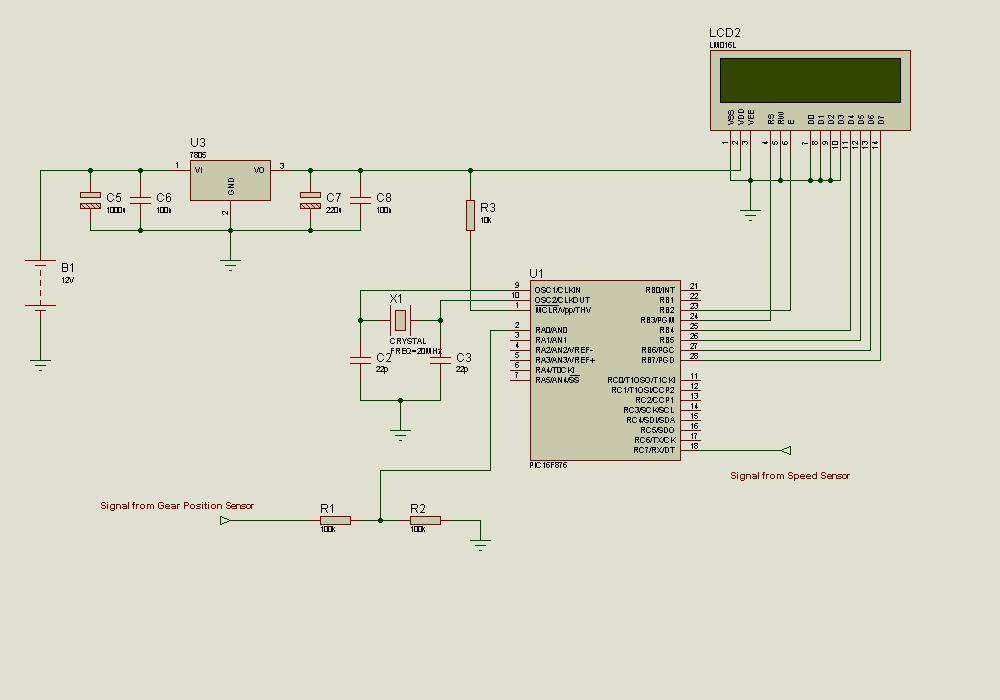
Task: Click the 'RA5/AN4/SS' pin label
Action: (557, 380)
